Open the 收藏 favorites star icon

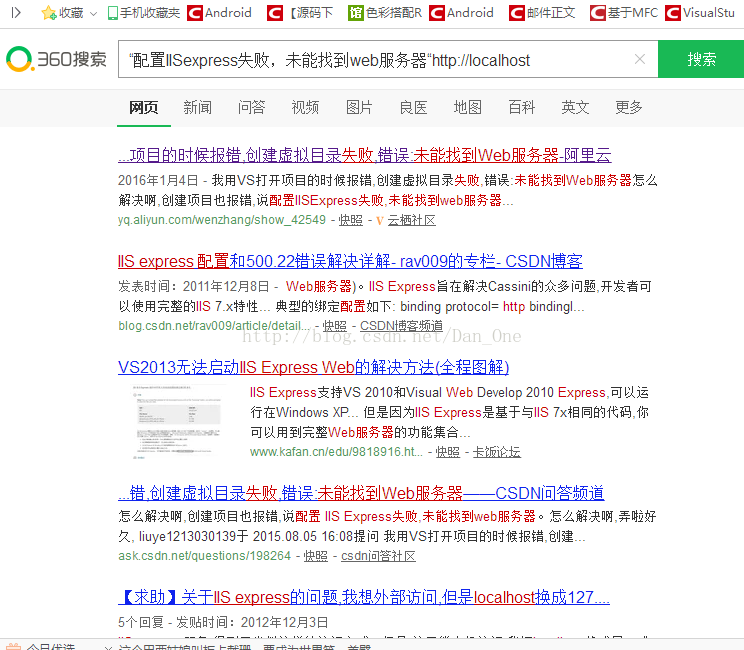coord(48,13)
